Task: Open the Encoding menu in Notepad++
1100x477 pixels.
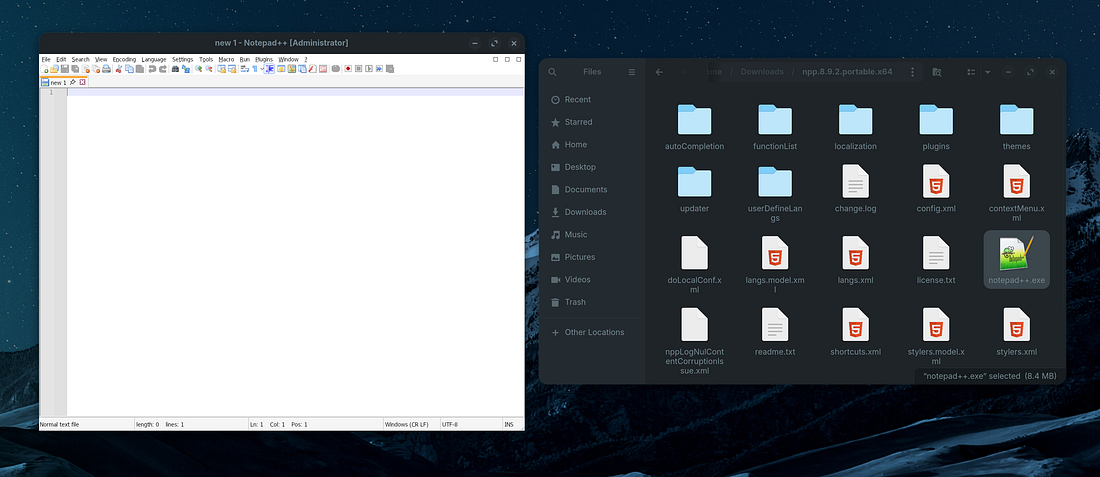Action: pos(124,60)
